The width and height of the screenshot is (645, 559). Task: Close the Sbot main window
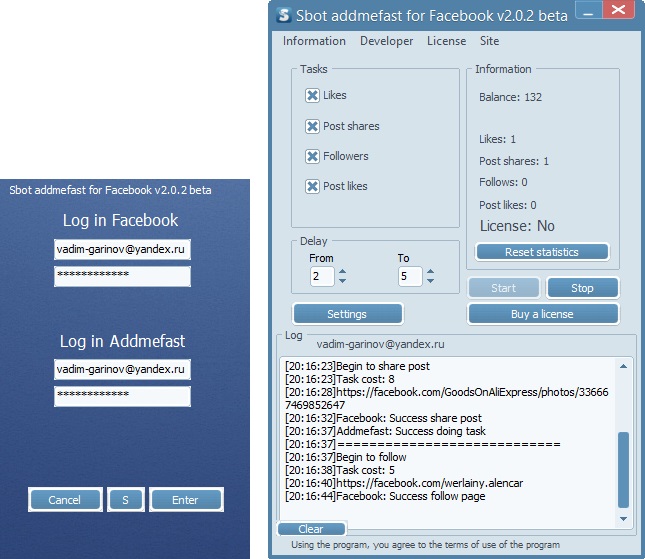pyautogui.click(x=618, y=10)
